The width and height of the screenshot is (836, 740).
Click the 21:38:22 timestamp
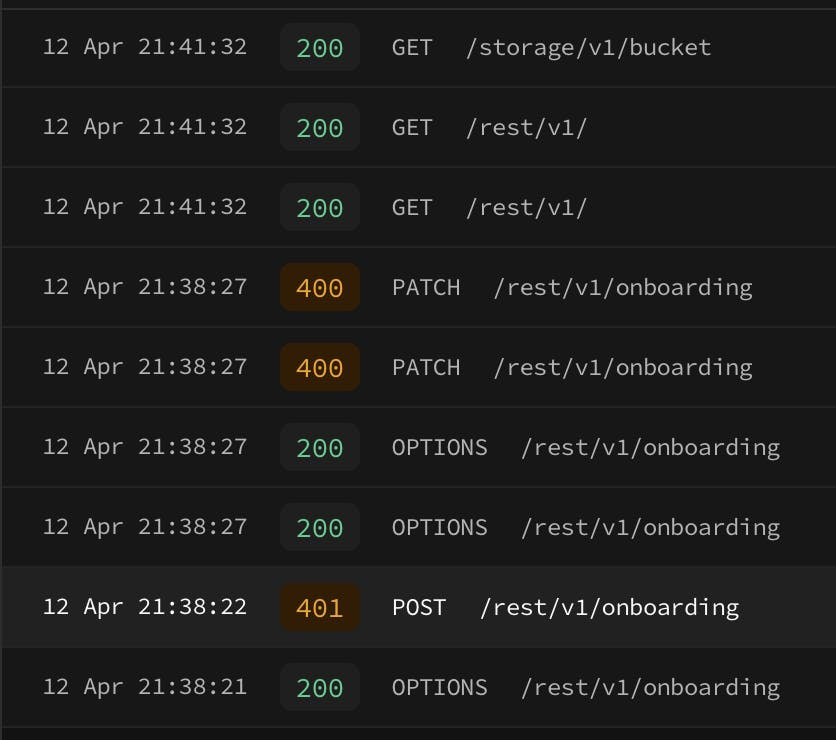click(x=144, y=607)
